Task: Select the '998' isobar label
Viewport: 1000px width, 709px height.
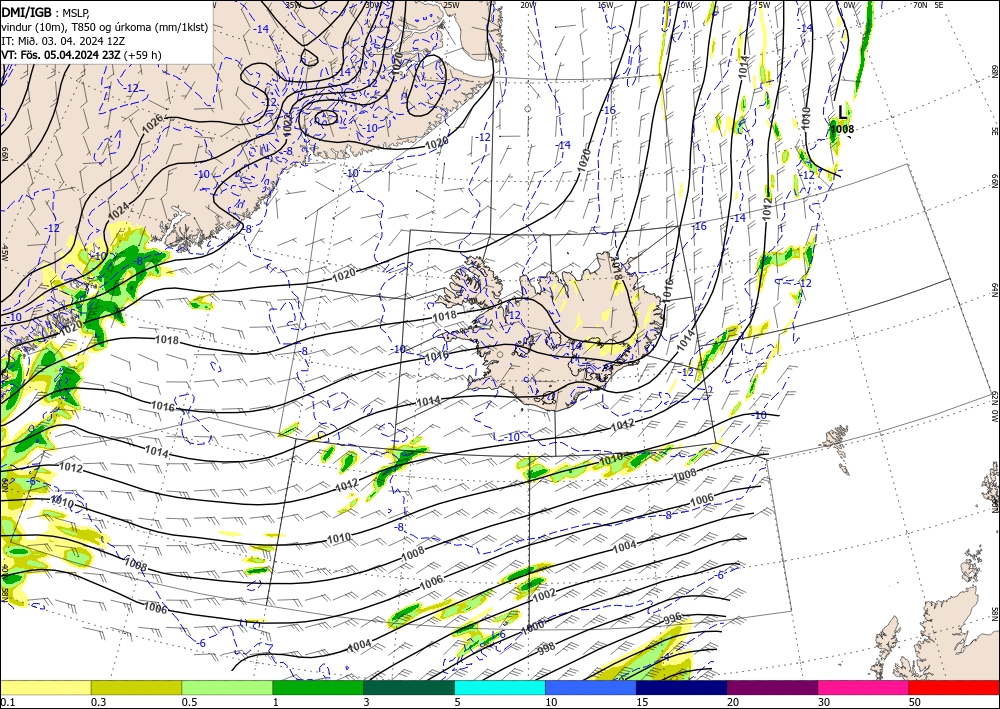Action: (x=546, y=648)
